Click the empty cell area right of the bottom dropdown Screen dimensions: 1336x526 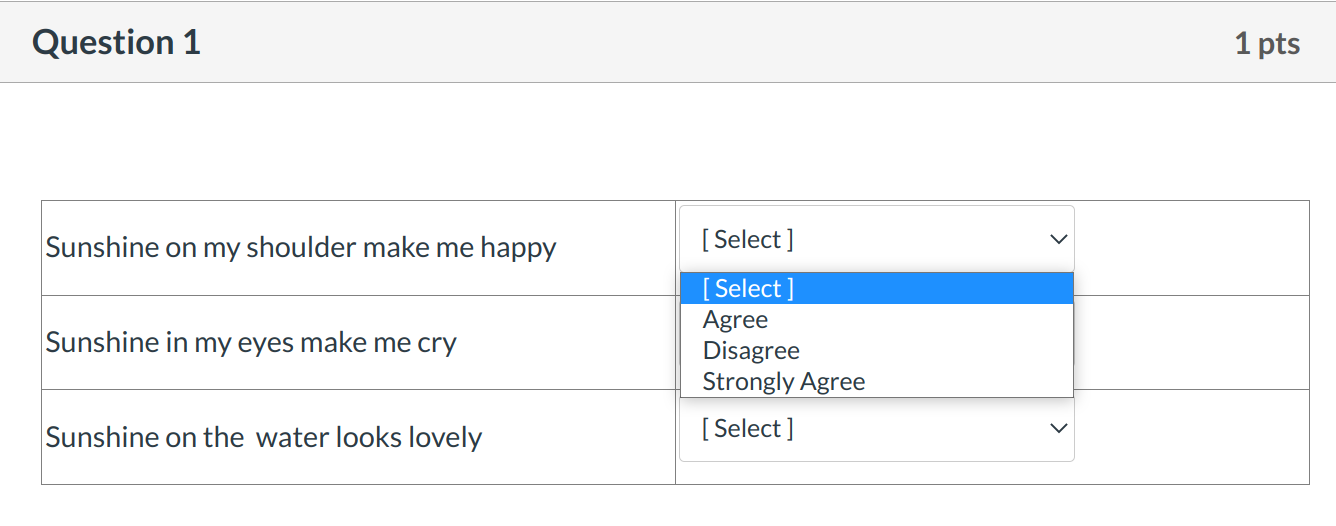point(1190,438)
